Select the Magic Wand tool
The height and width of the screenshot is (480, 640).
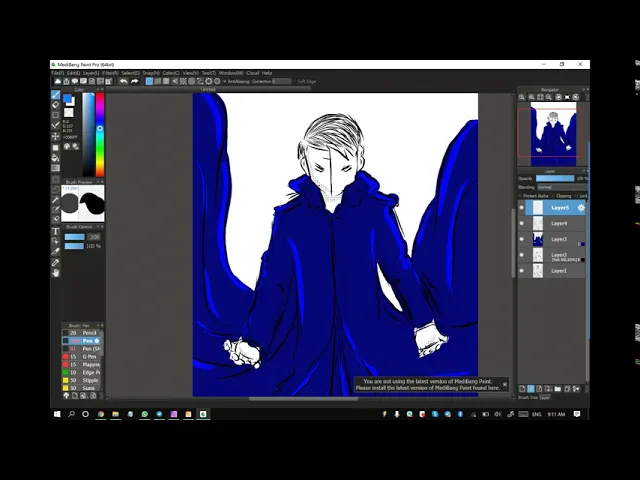[56, 200]
